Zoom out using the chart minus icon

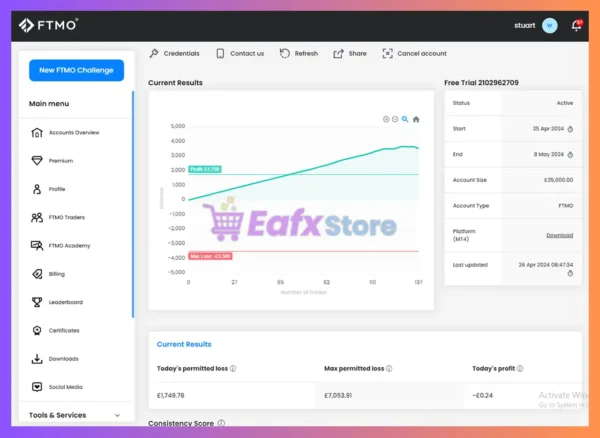pos(395,119)
